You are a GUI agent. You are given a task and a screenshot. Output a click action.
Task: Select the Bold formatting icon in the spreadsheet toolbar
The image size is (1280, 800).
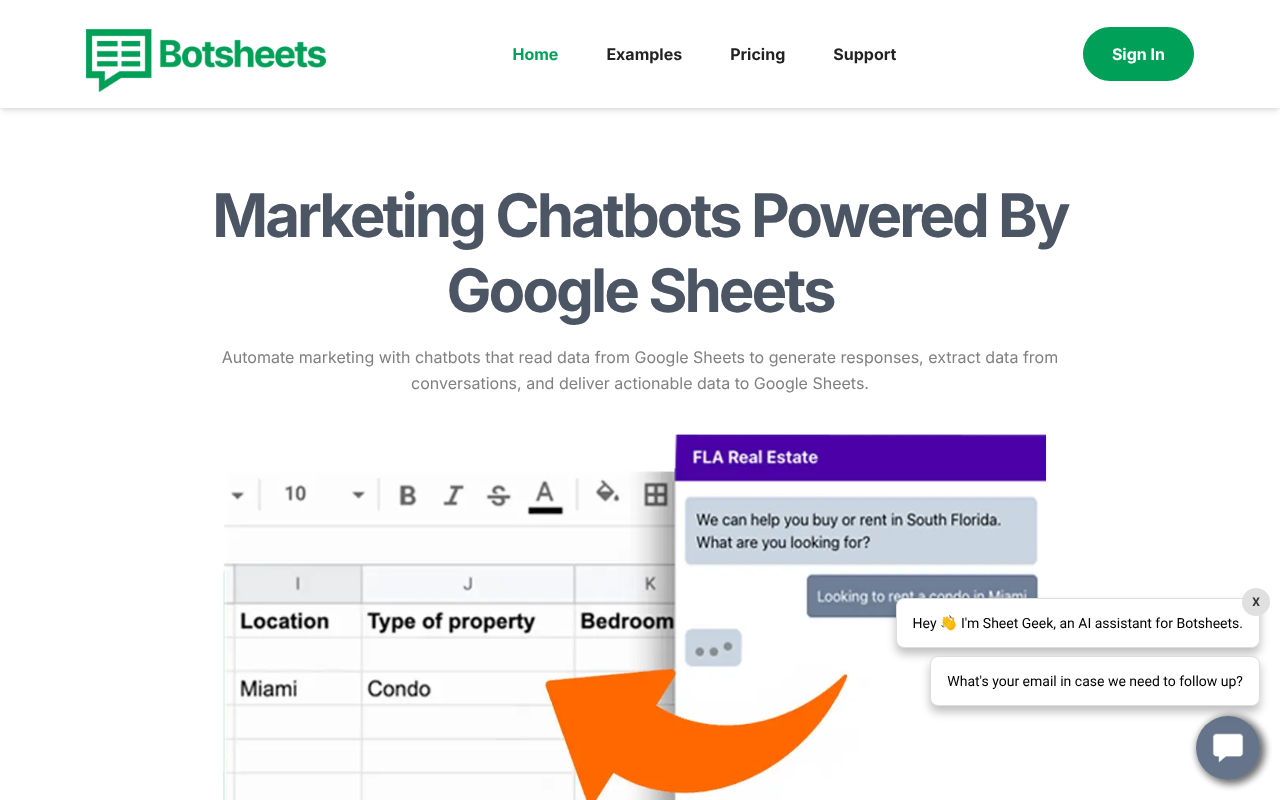pyautogui.click(x=407, y=494)
